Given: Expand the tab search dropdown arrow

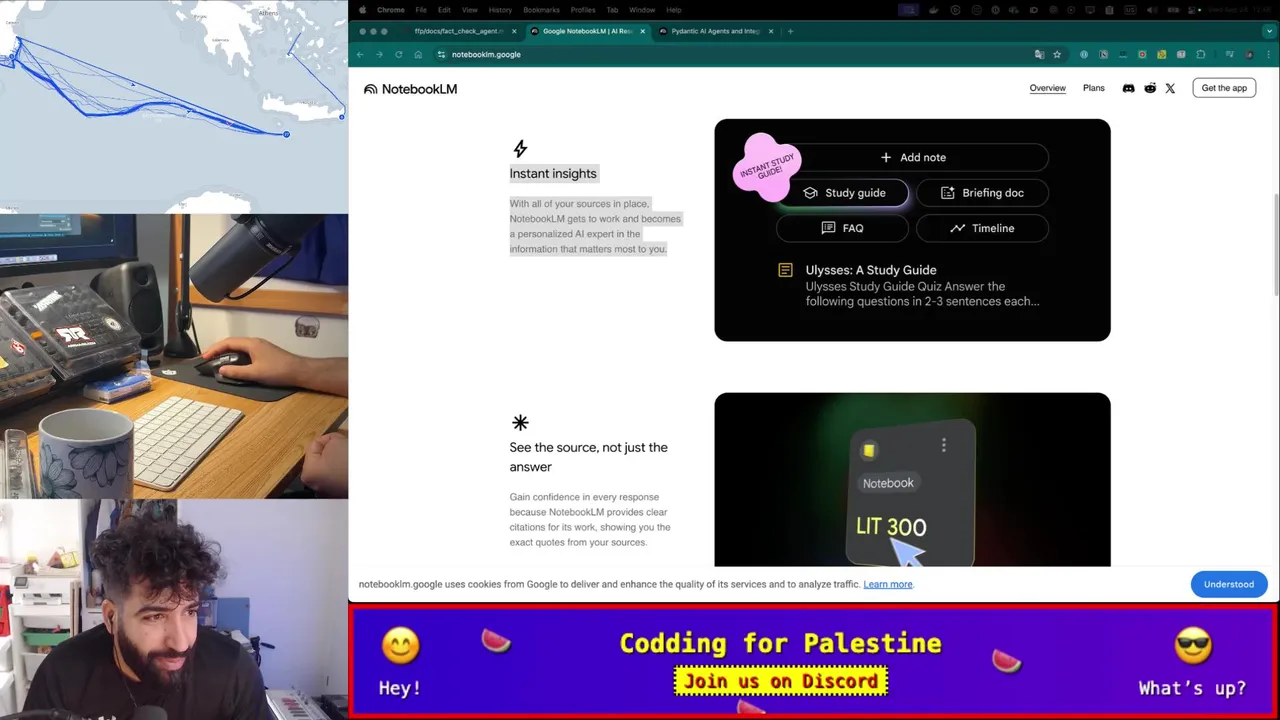Looking at the screenshot, I should click(1270, 31).
